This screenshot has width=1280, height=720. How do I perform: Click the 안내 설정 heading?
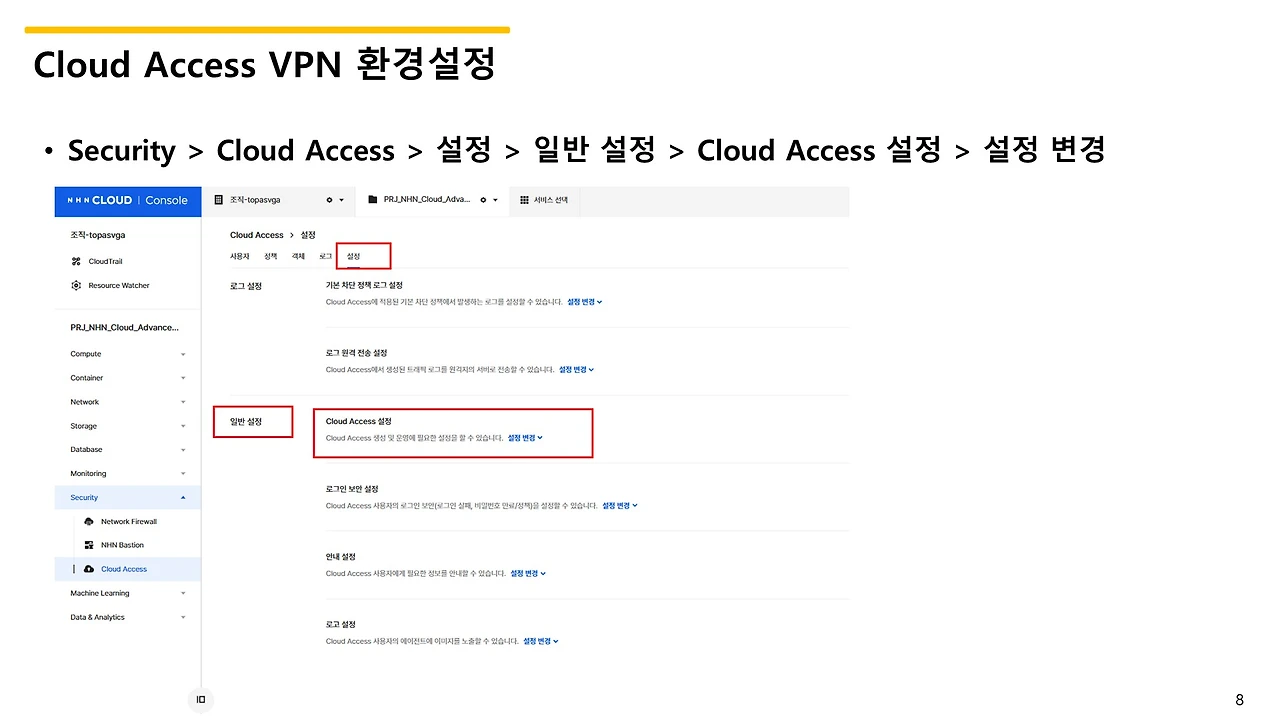point(341,557)
